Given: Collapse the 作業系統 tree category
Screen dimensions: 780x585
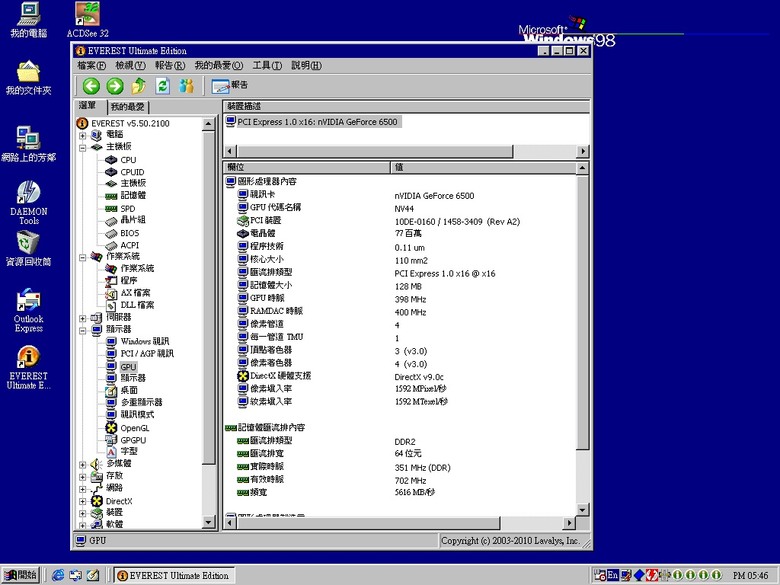Looking at the screenshot, I should click(83, 257).
